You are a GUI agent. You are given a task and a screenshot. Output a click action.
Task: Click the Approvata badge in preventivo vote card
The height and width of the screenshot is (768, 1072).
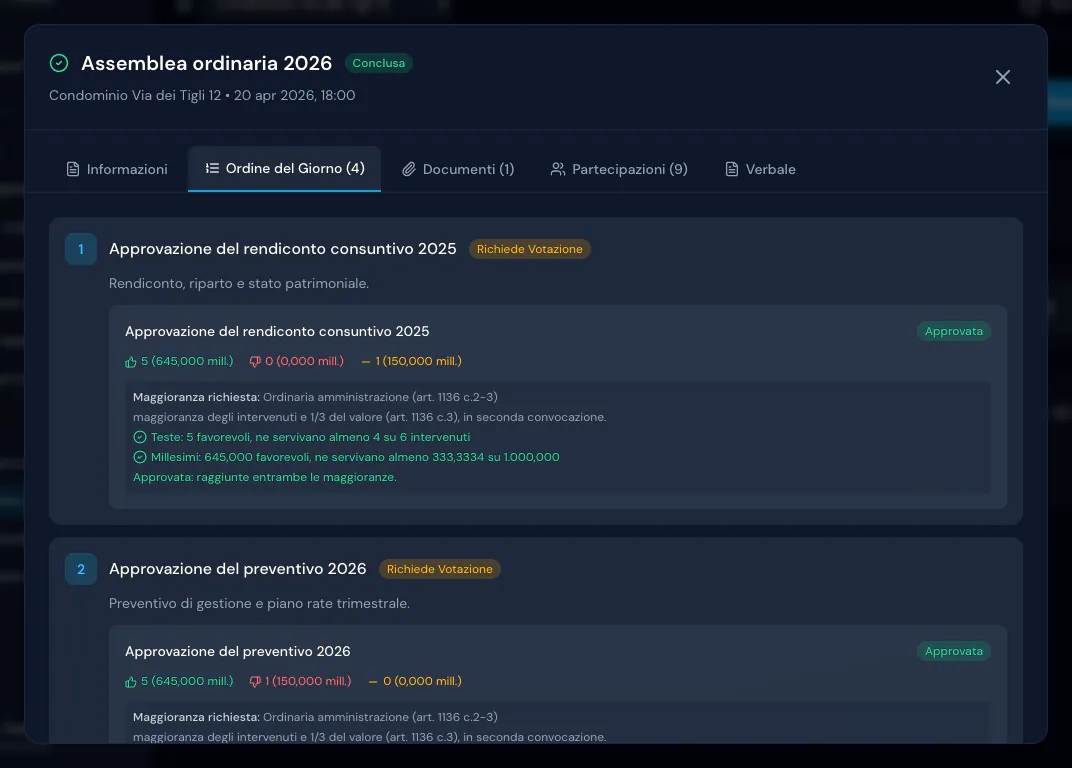click(954, 651)
